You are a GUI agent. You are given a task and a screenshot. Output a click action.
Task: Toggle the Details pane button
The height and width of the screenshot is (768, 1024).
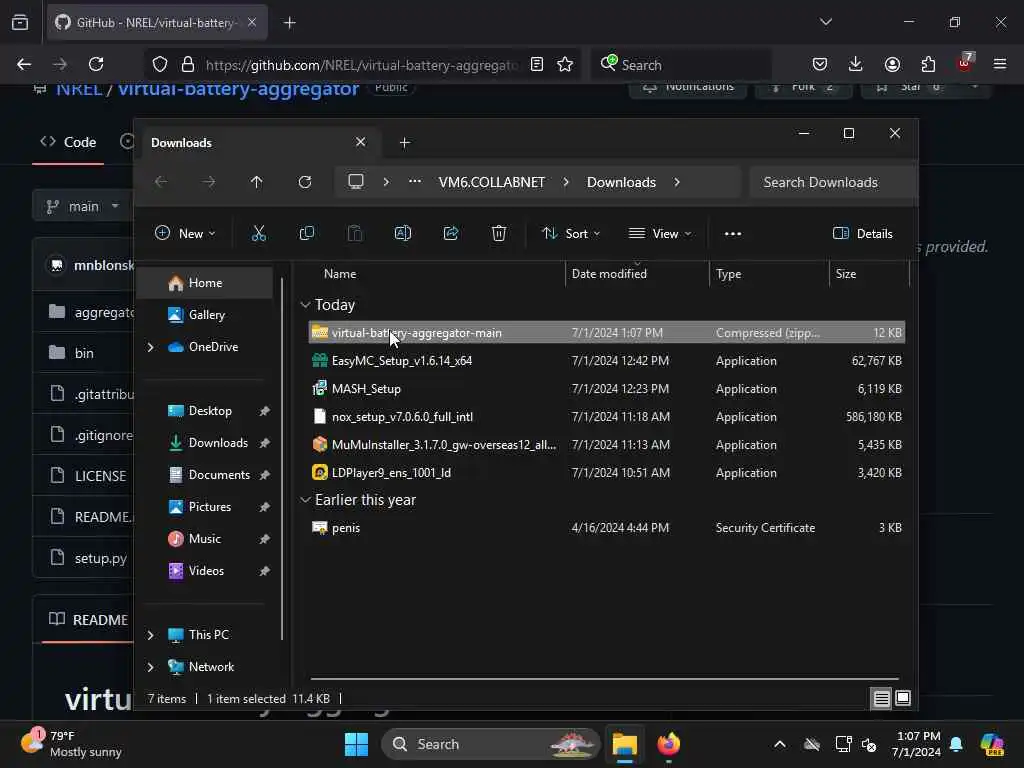pos(863,234)
